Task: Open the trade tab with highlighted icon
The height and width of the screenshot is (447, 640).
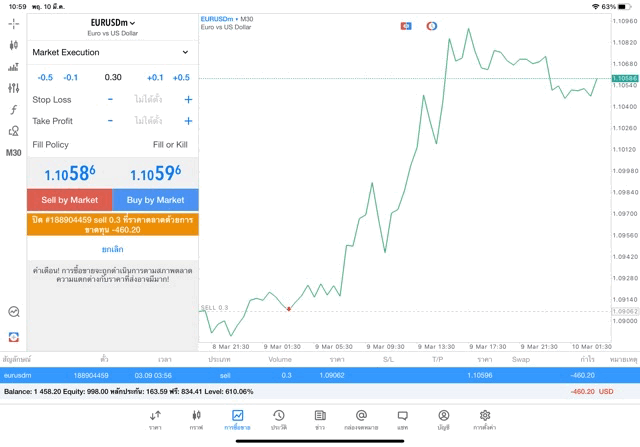Action: click(238, 420)
